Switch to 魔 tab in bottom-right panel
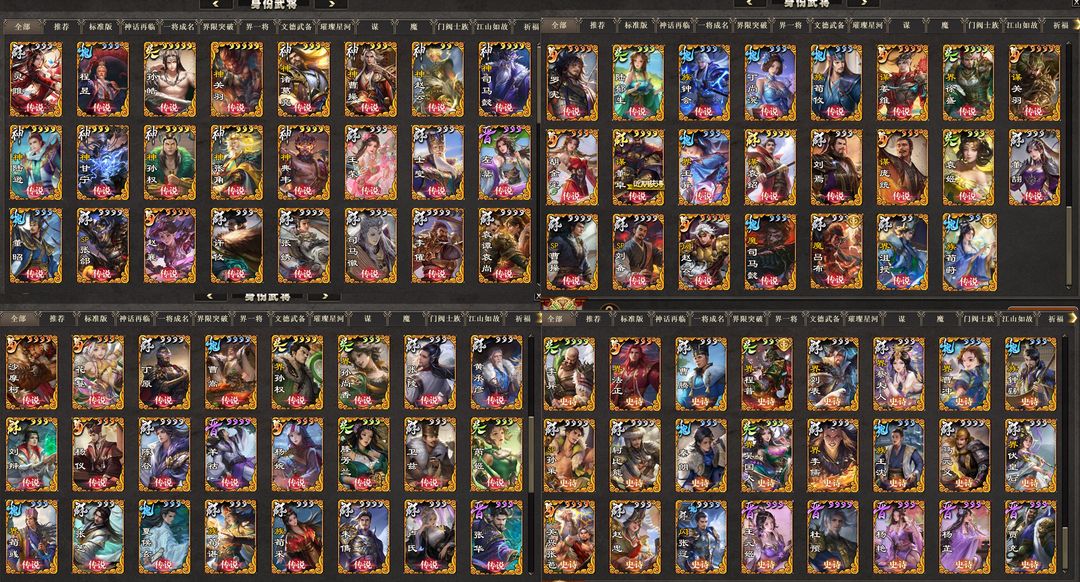This screenshot has width=1080, height=582. click(940, 319)
